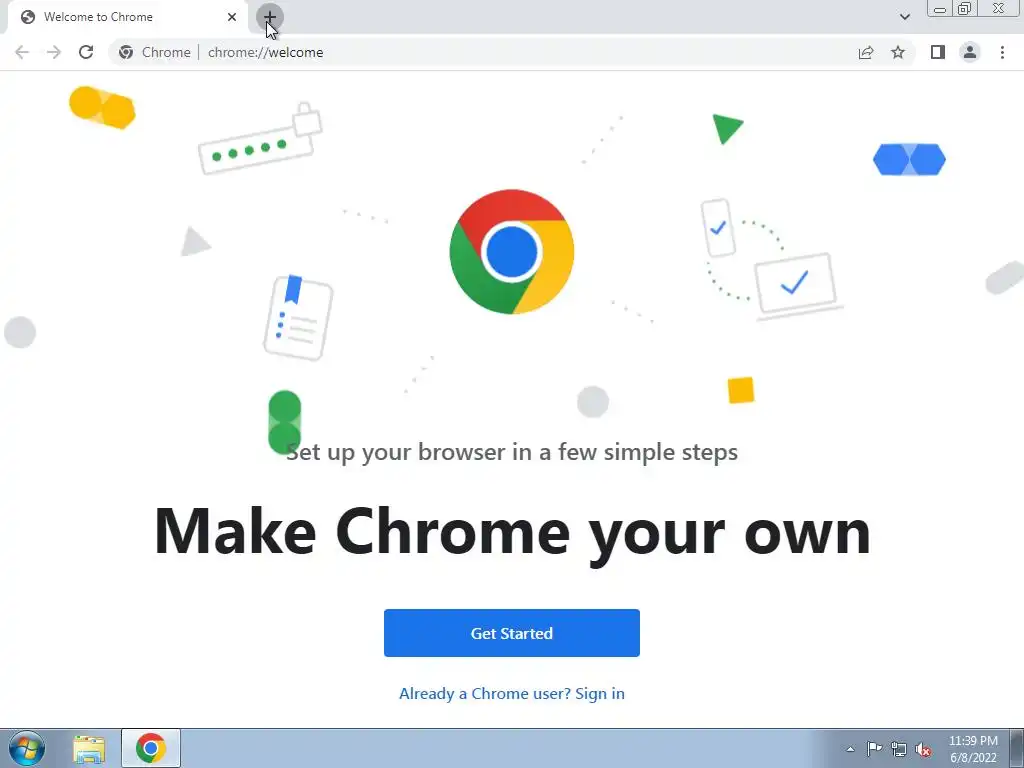Open the side panel

(938, 52)
